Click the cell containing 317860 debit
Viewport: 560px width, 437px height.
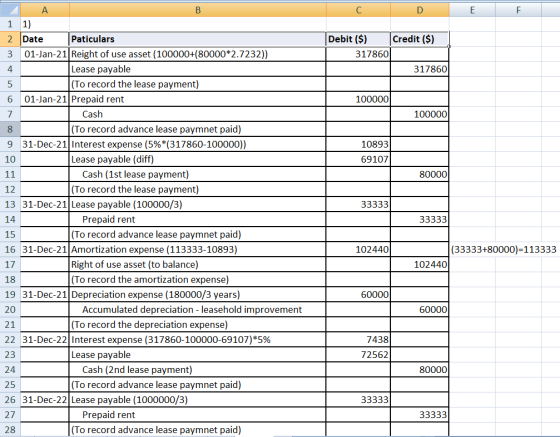click(358, 54)
